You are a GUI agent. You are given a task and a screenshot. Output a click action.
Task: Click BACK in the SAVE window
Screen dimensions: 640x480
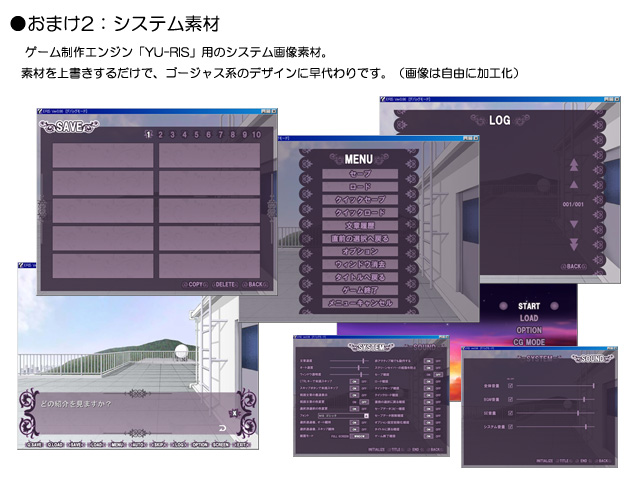click(256, 284)
